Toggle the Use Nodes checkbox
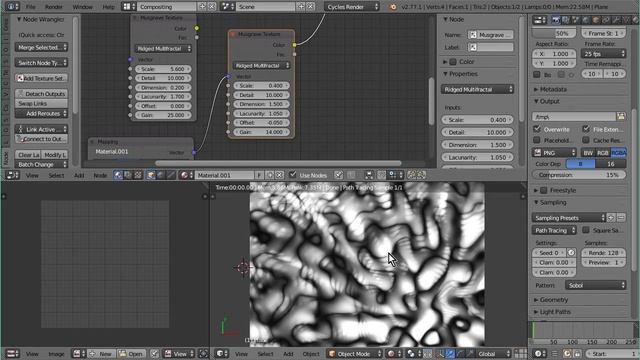The image size is (640, 360). coord(293,175)
